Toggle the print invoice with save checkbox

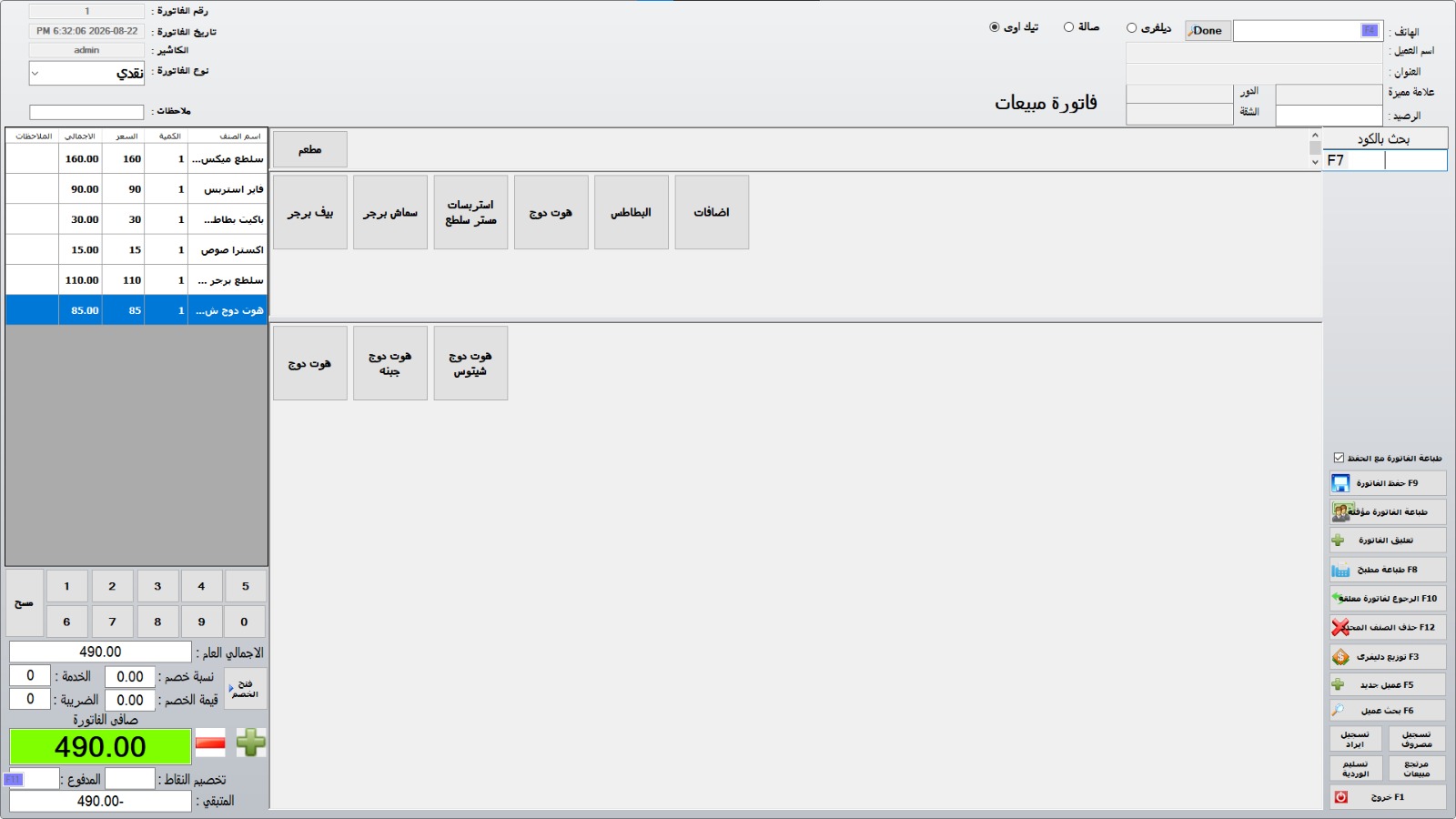1339,458
